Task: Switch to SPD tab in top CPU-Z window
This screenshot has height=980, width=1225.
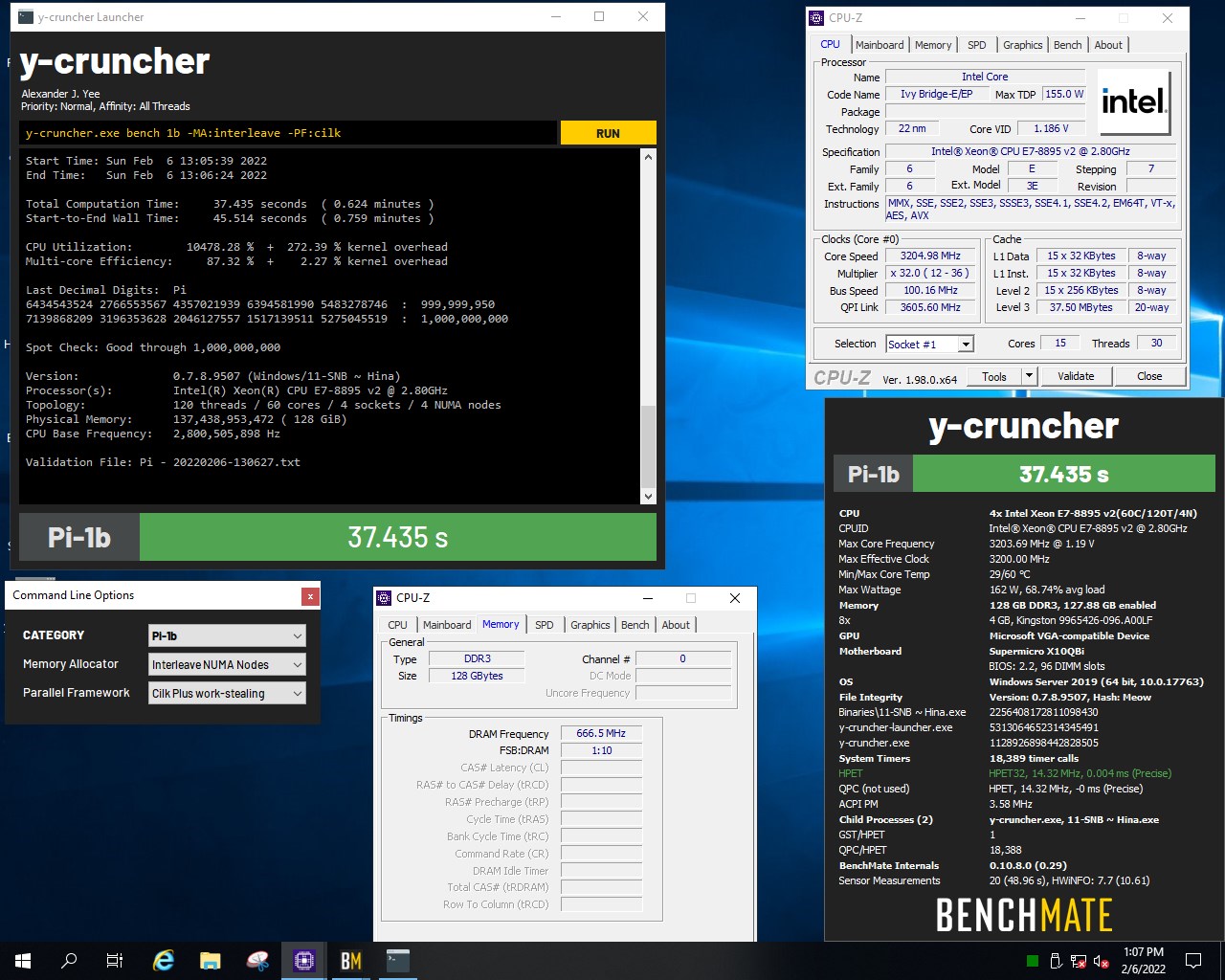Action: [x=976, y=45]
